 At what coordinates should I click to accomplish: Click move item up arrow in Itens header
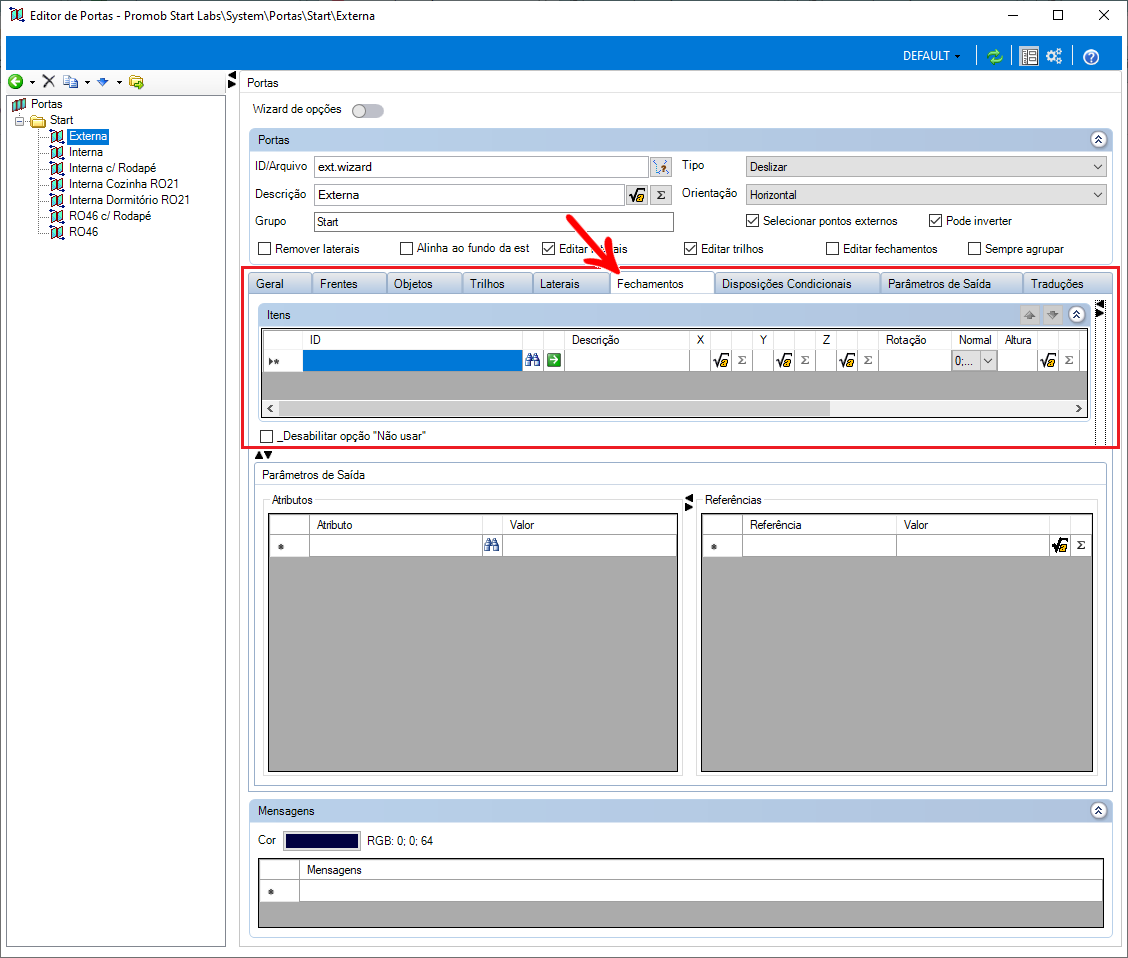pos(1029,315)
